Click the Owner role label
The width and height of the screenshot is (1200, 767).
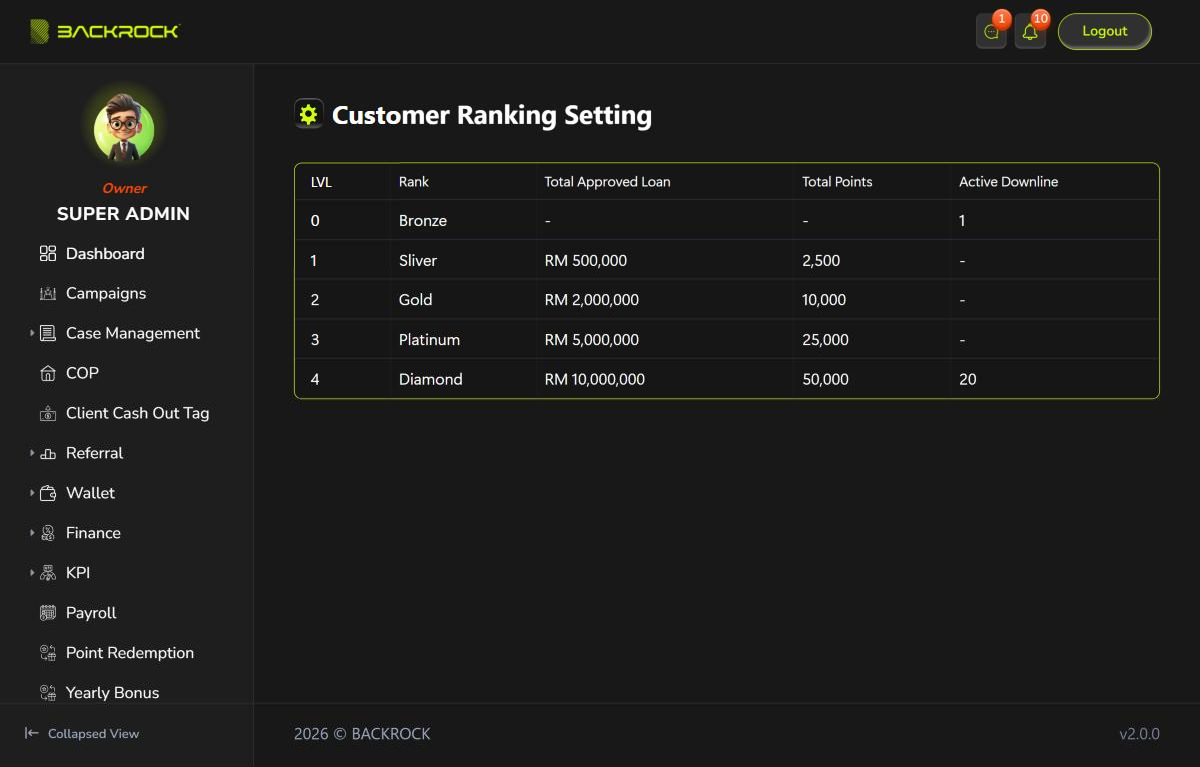point(124,188)
